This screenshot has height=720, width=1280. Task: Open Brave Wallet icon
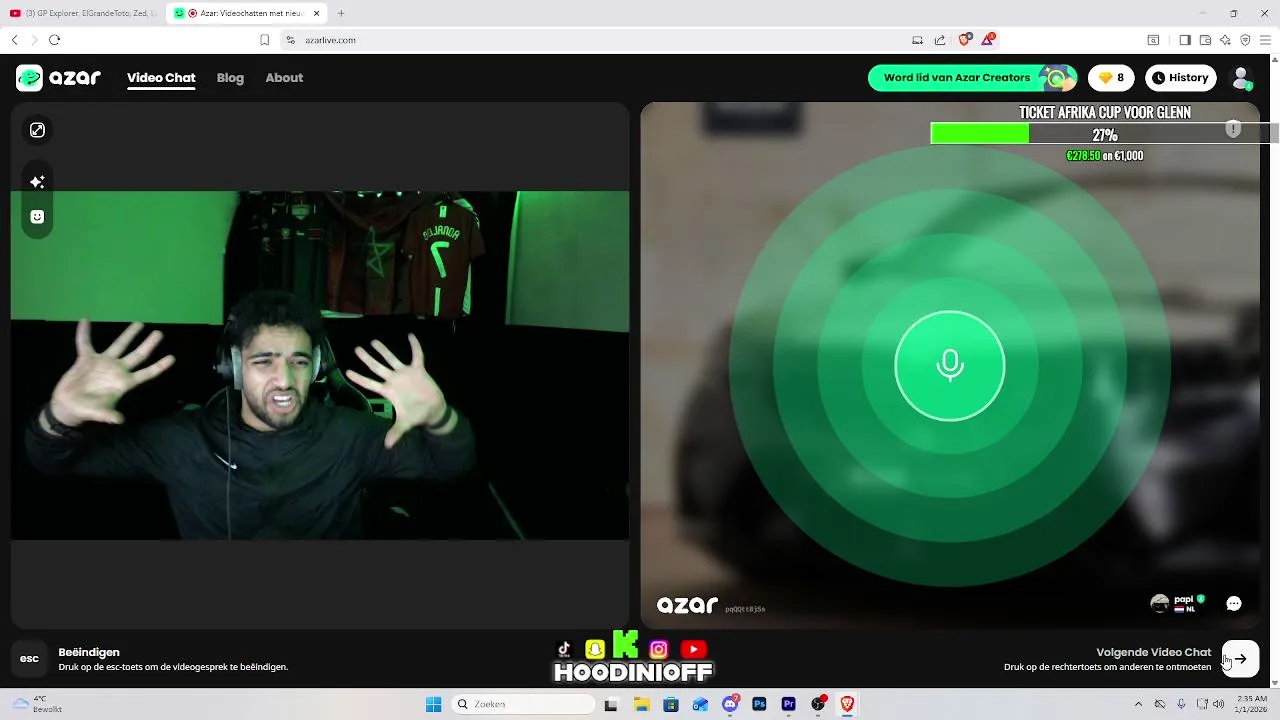point(1205,40)
